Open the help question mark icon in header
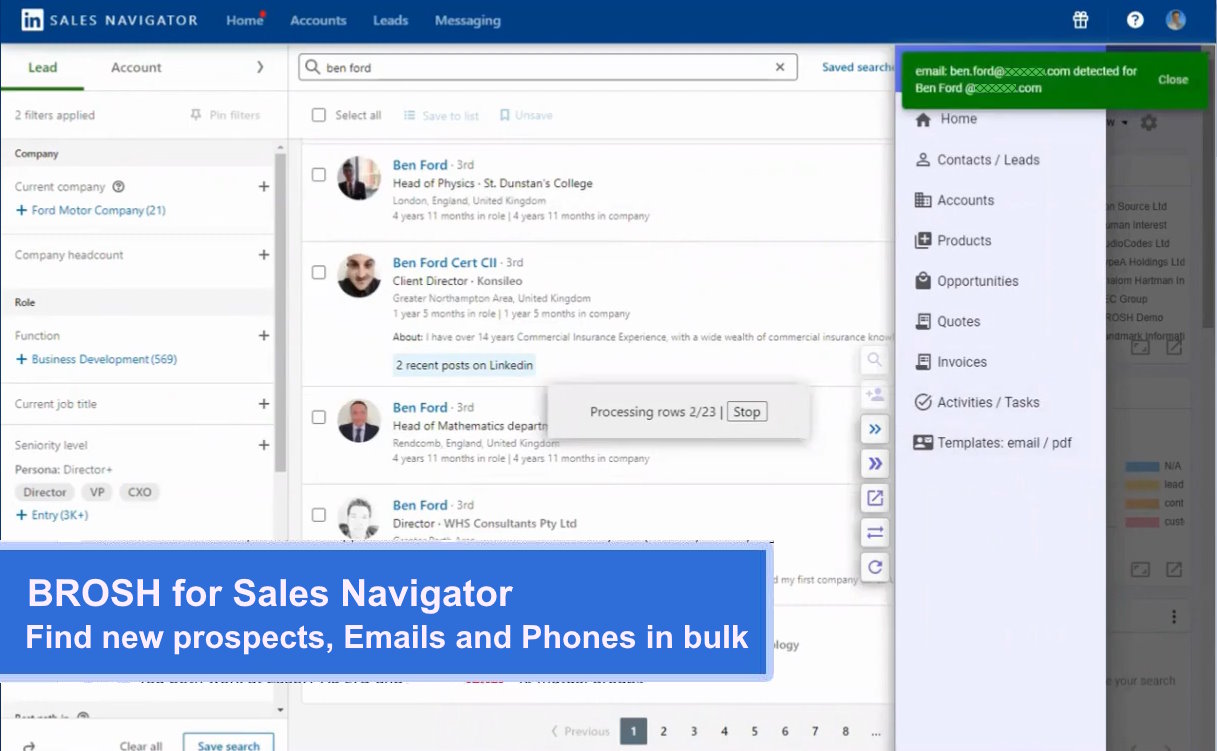This screenshot has width=1217, height=751. [x=1135, y=20]
